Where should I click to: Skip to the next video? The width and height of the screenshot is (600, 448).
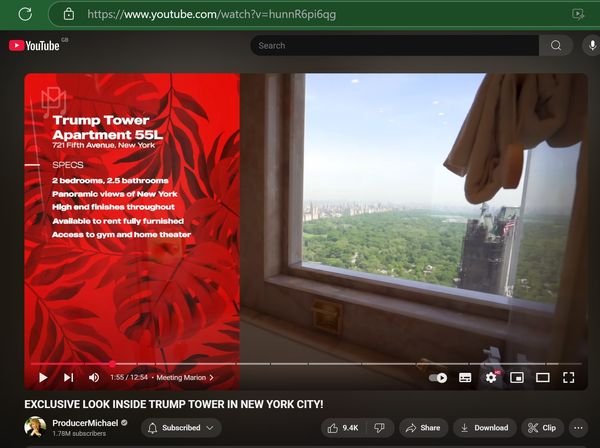68,378
